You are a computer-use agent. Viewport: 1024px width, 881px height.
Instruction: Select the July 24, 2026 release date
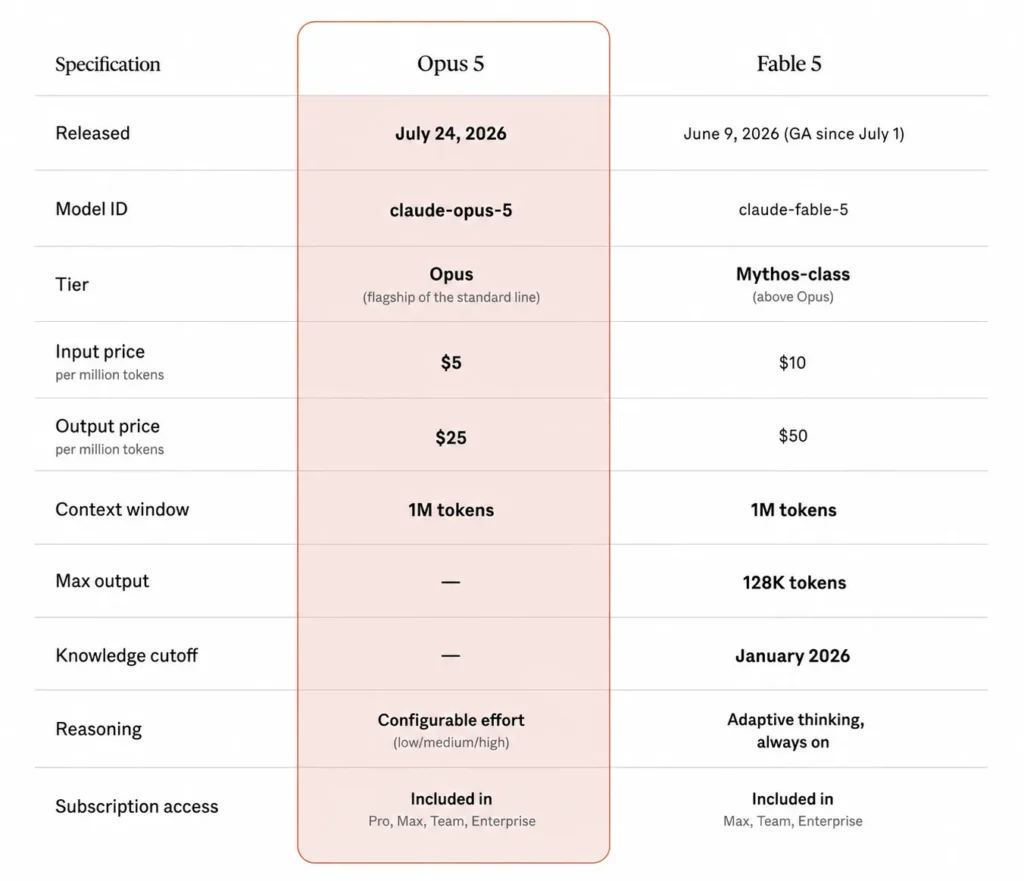tap(451, 134)
